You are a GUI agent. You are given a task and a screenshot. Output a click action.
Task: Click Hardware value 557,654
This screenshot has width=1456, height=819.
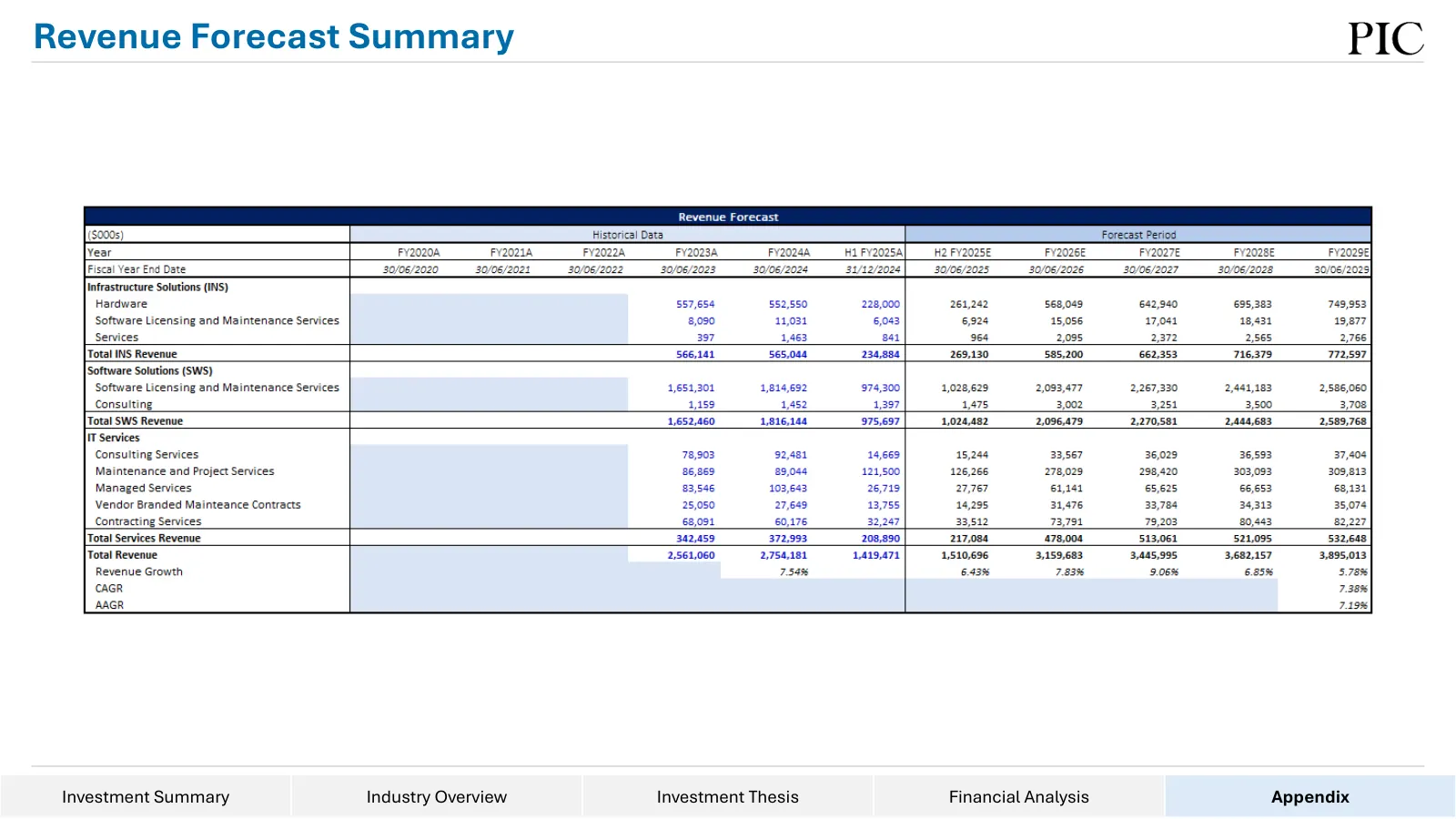[695, 305]
